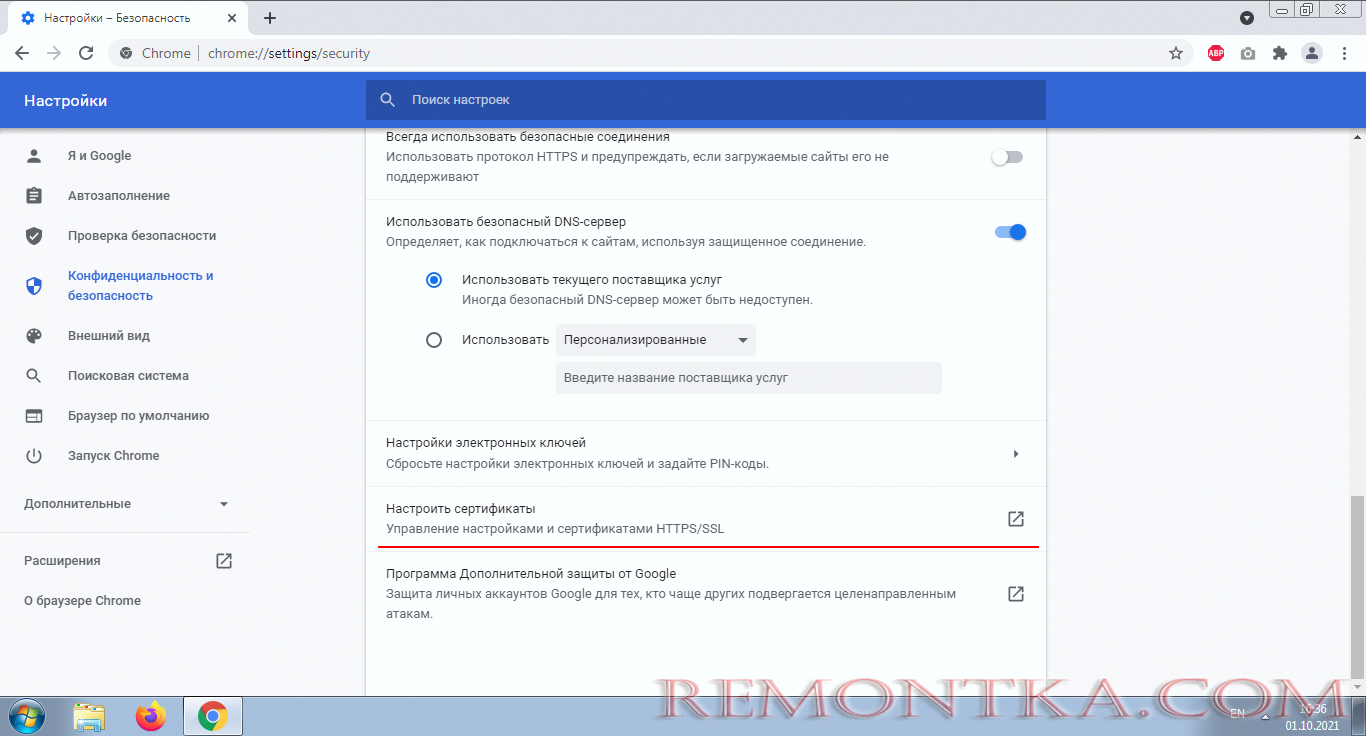
Task: Enable Всегда использовать безопасные соединения
Action: (1007, 156)
